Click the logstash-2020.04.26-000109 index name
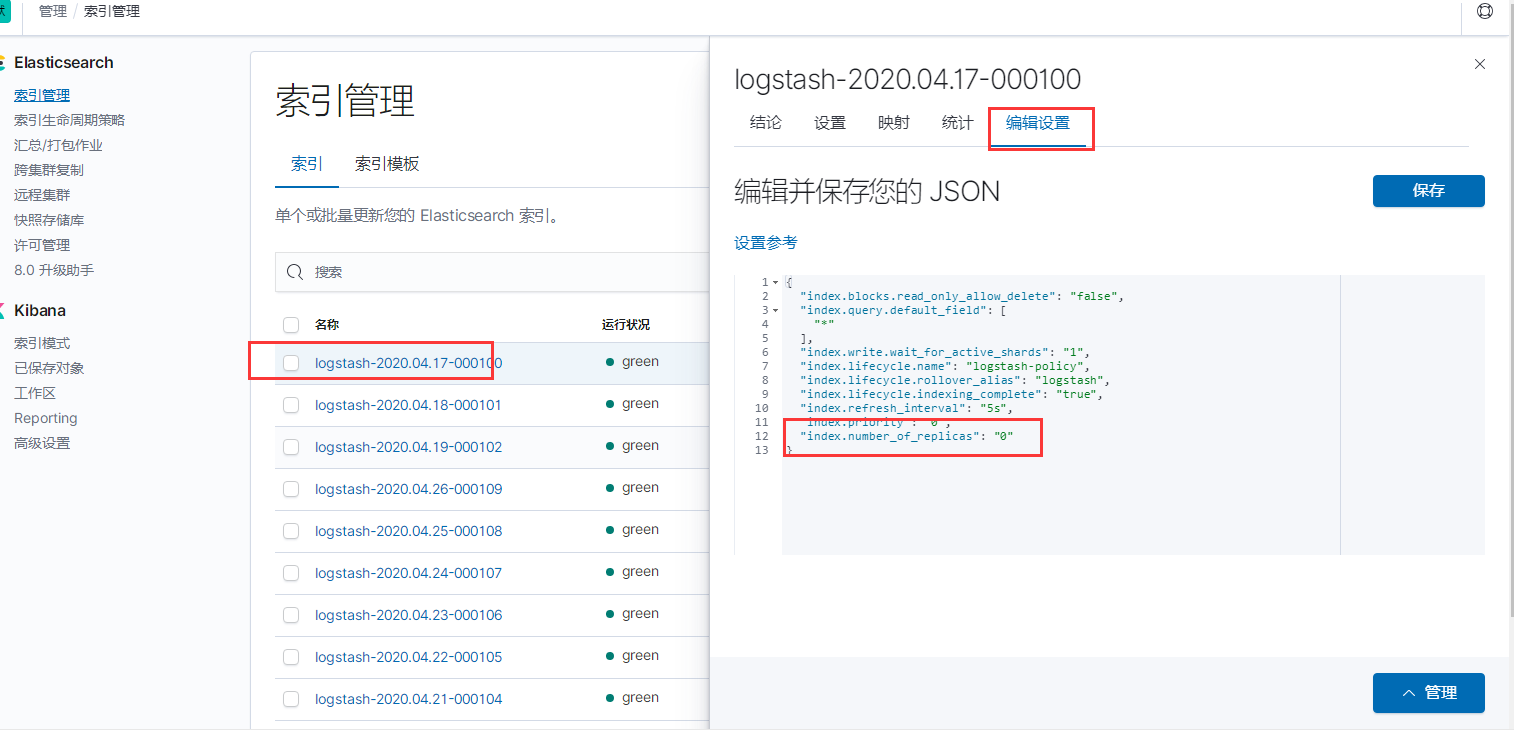Screen dimensions: 1514x731 click(408, 489)
